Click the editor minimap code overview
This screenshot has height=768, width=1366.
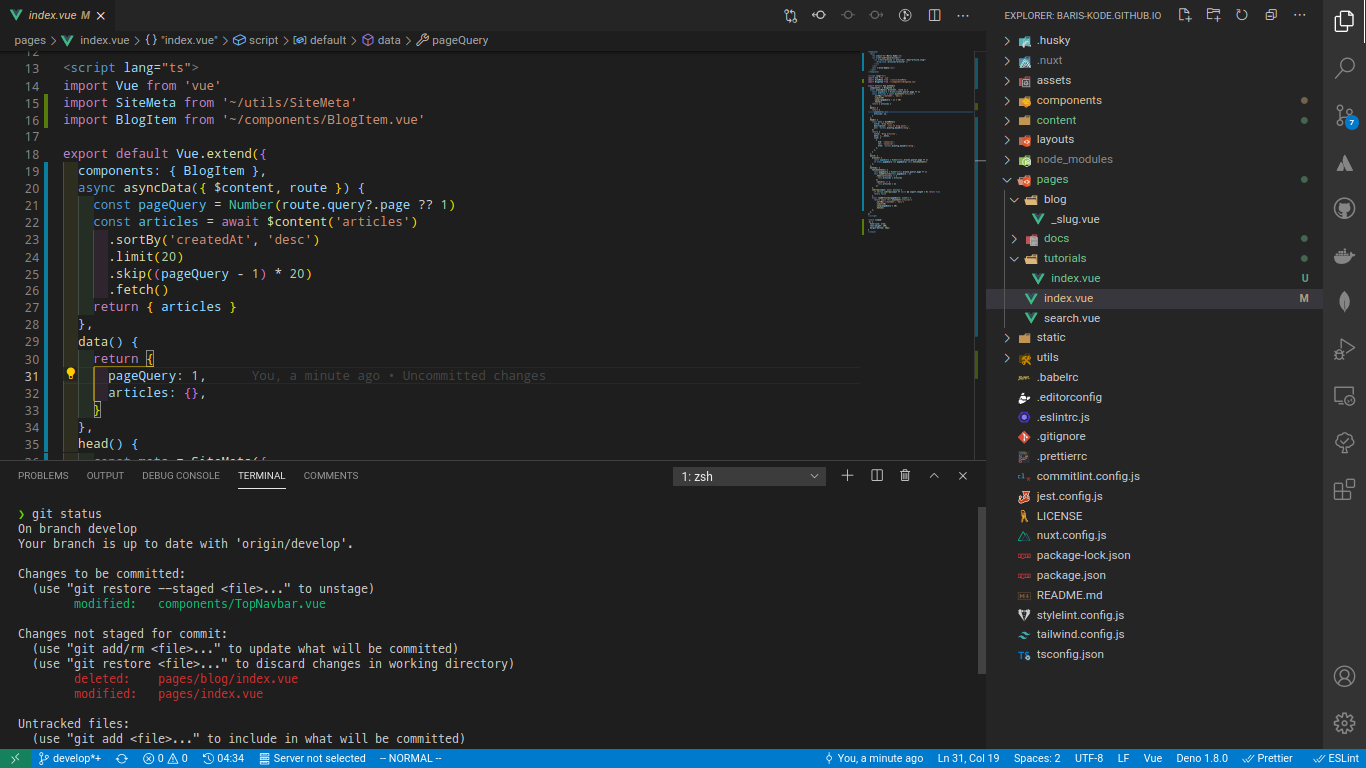coord(917,255)
